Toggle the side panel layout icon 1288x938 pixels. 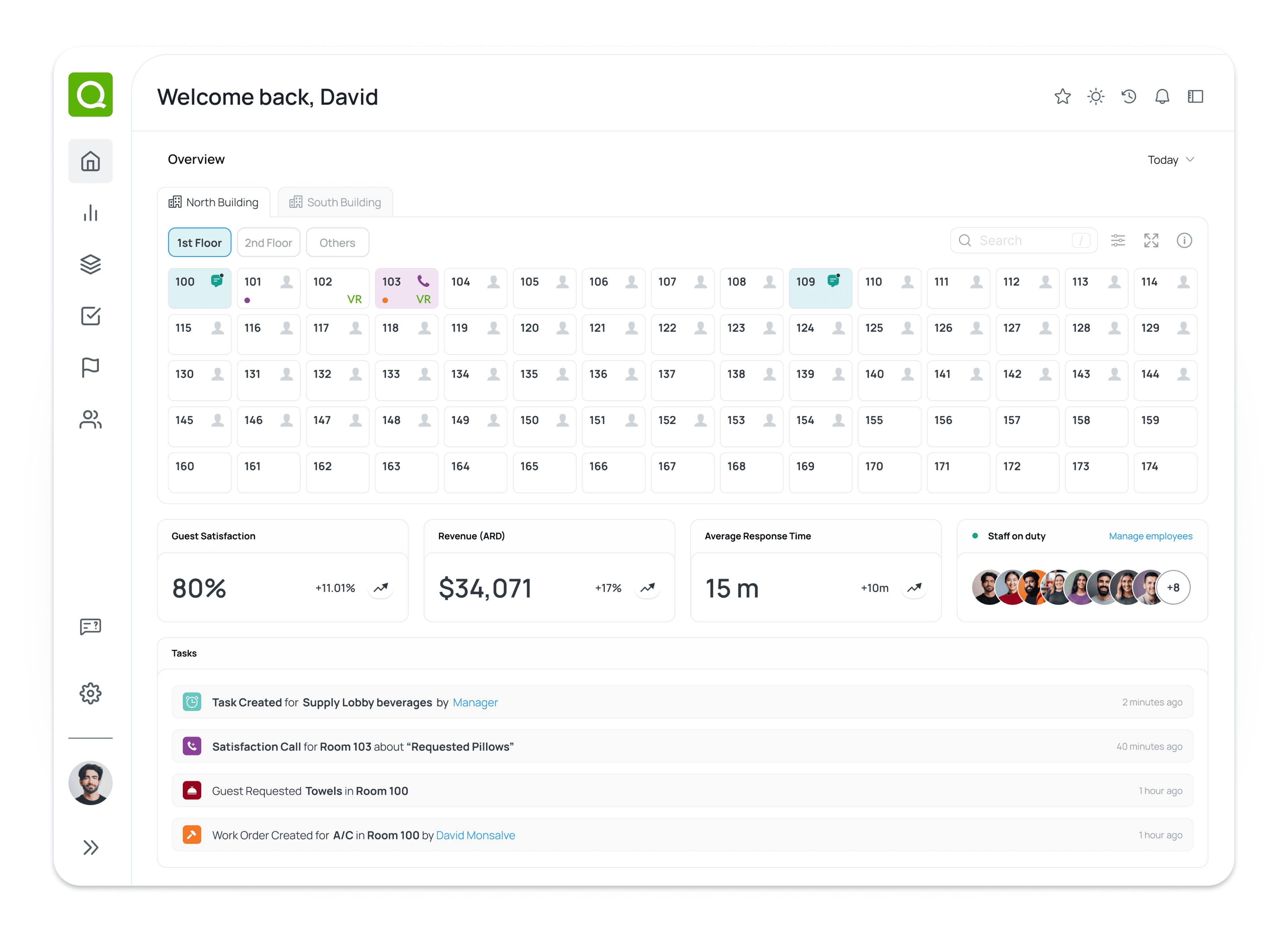[1195, 97]
